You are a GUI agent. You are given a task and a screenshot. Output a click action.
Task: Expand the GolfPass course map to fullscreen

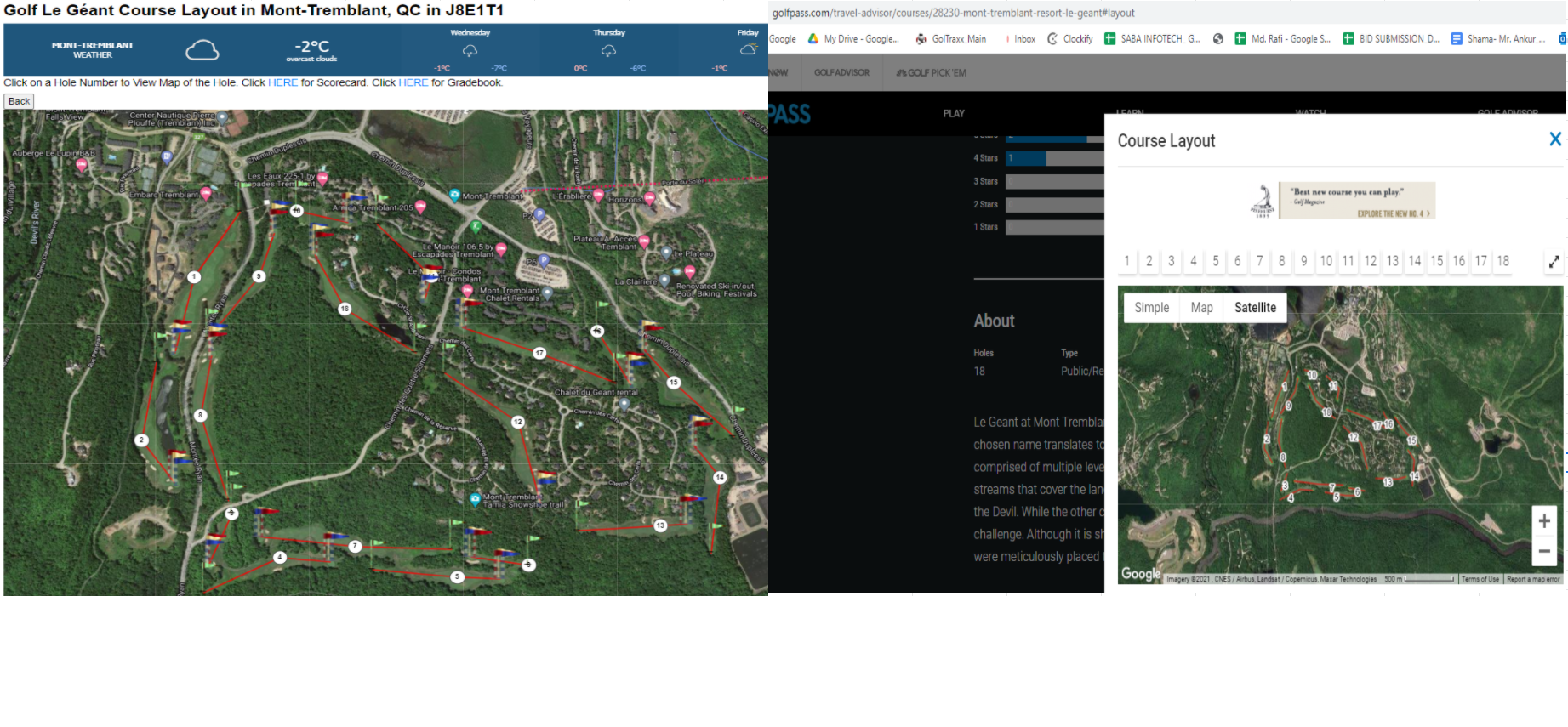coord(1554,262)
